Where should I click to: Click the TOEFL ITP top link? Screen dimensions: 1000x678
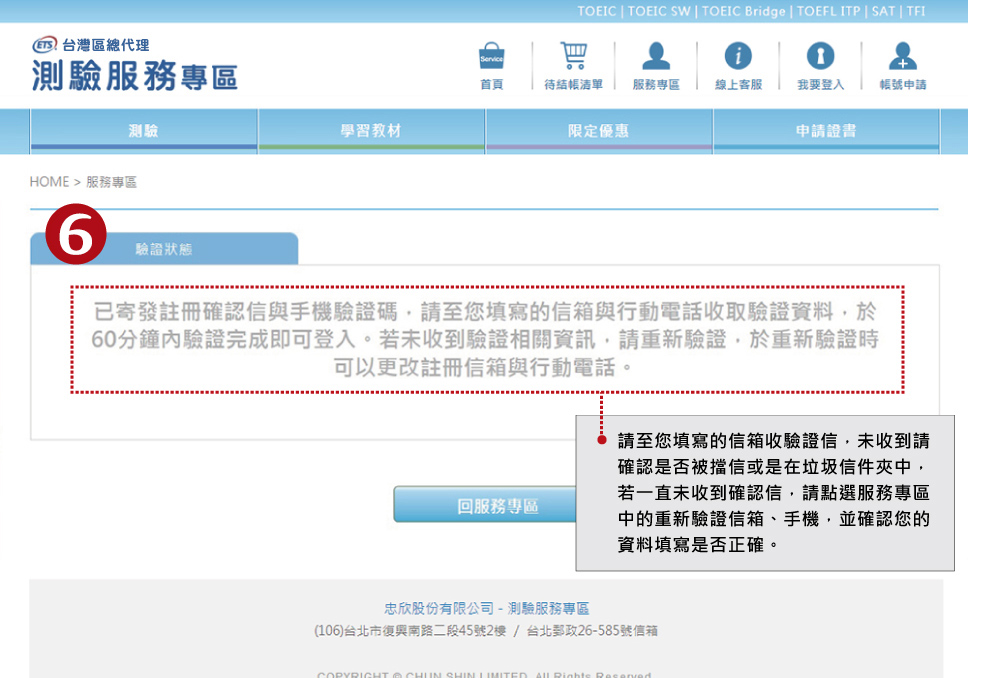click(x=830, y=11)
